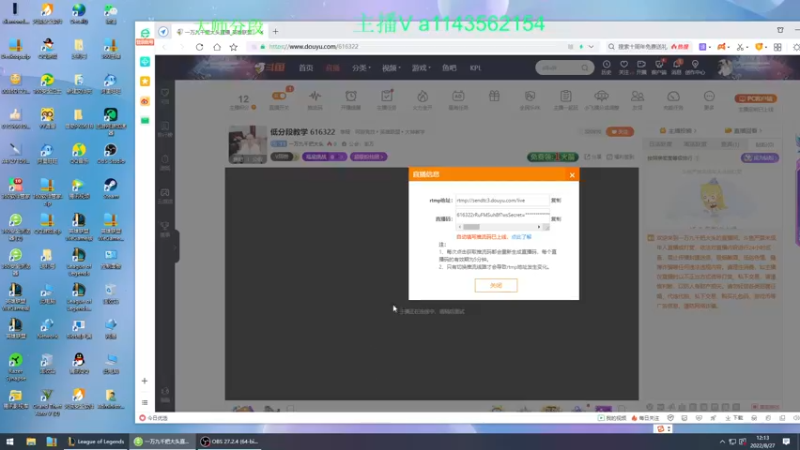The width and height of the screenshot is (800, 450).
Task: Expand the 视频 navigation menu
Action: click(391, 68)
